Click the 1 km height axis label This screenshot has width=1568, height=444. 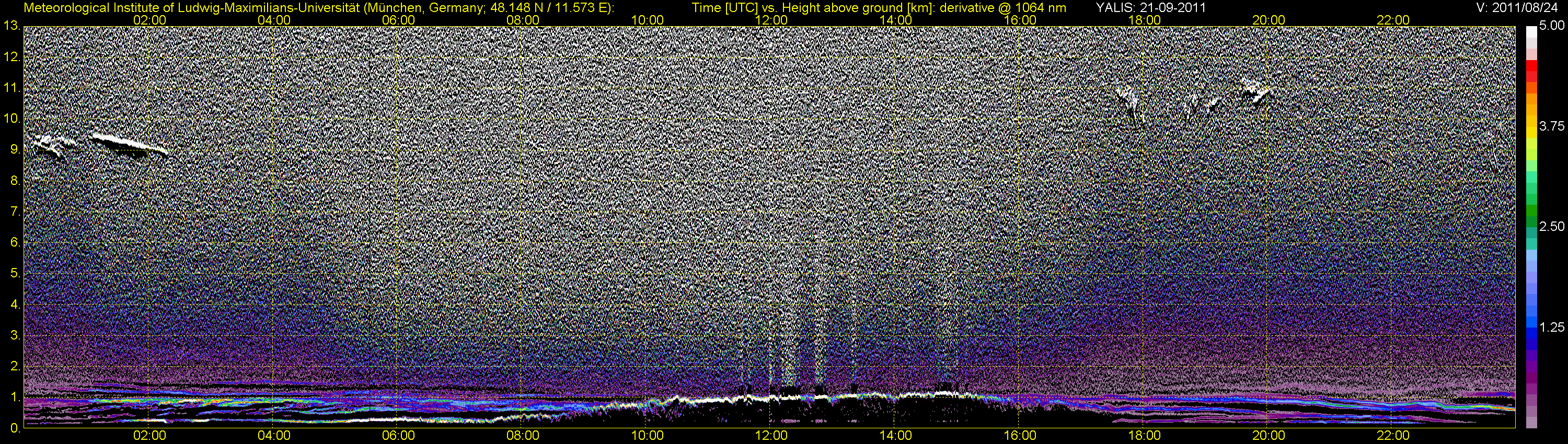point(15,398)
